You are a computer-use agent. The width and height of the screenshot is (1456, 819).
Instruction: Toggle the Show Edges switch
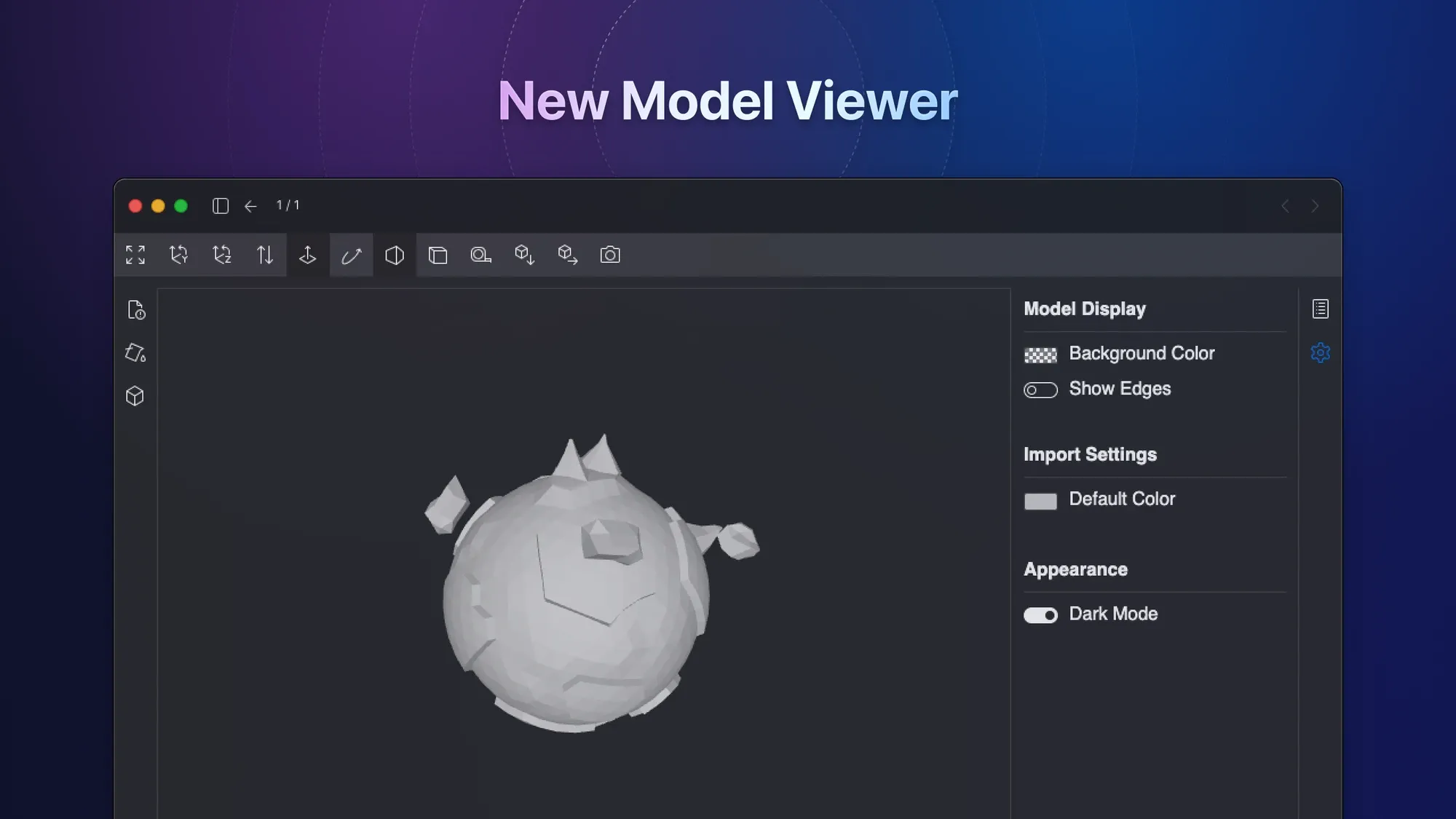tap(1040, 390)
